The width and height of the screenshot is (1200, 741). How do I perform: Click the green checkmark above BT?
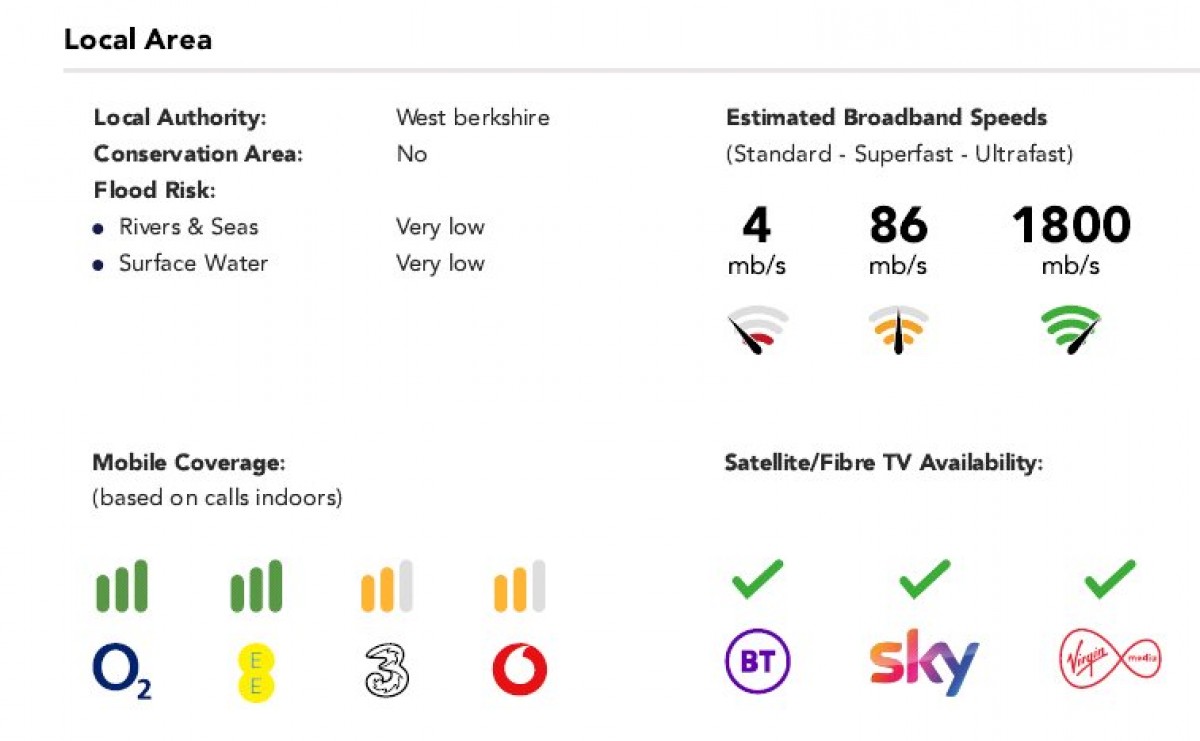[x=757, y=579]
